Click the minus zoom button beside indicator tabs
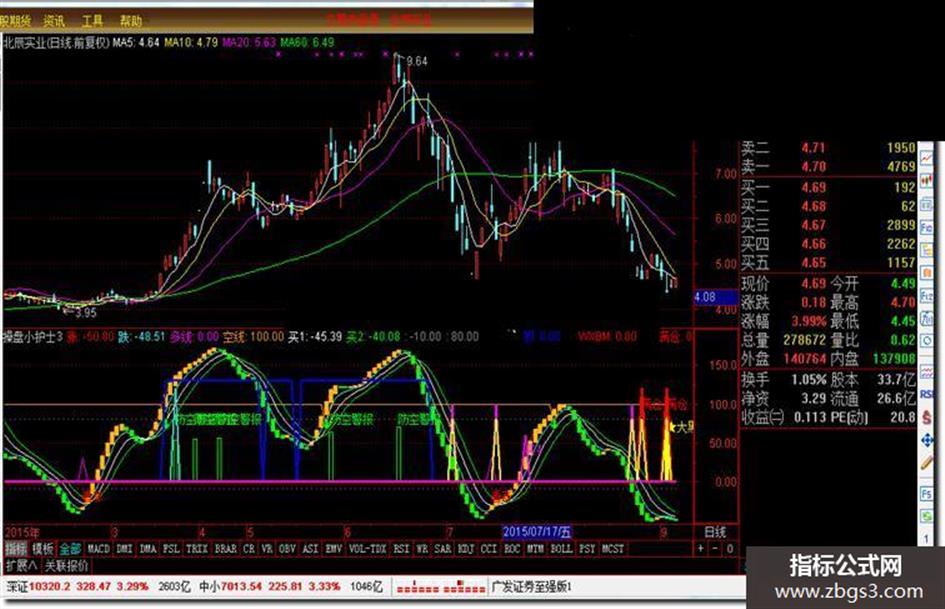 (715, 549)
